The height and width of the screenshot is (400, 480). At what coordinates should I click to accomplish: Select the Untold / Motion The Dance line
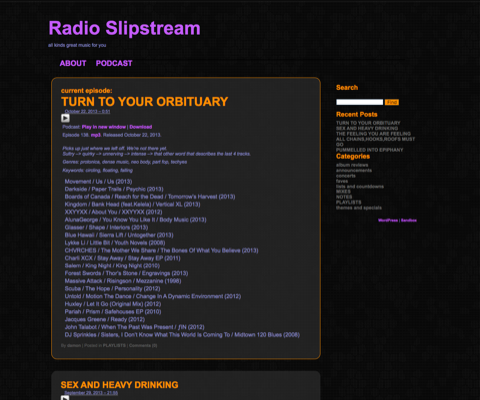153,297
